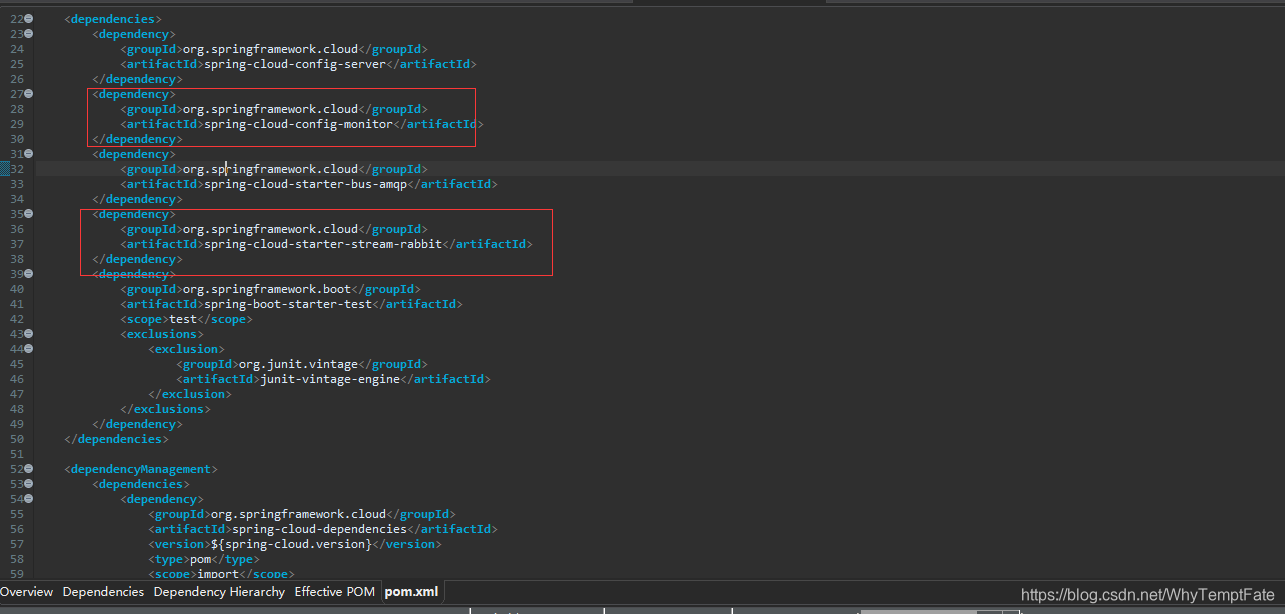Open the Dependencies tab
Image resolution: width=1285 pixels, height=614 pixels.
click(103, 592)
